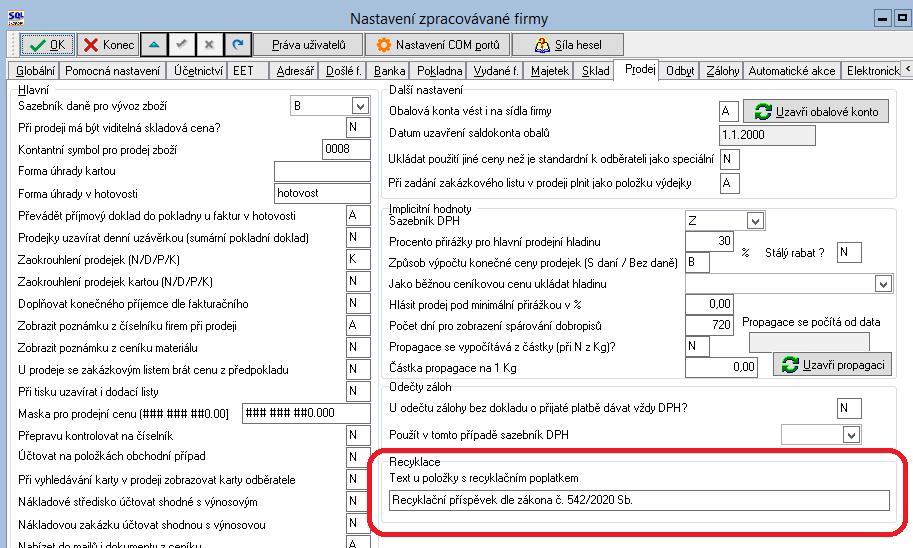Image resolution: width=913 pixels, height=548 pixels.
Task: Expand Sazebník daně pro vývoz zboží dropdown
Action: pyautogui.click(x=360, y=106)
